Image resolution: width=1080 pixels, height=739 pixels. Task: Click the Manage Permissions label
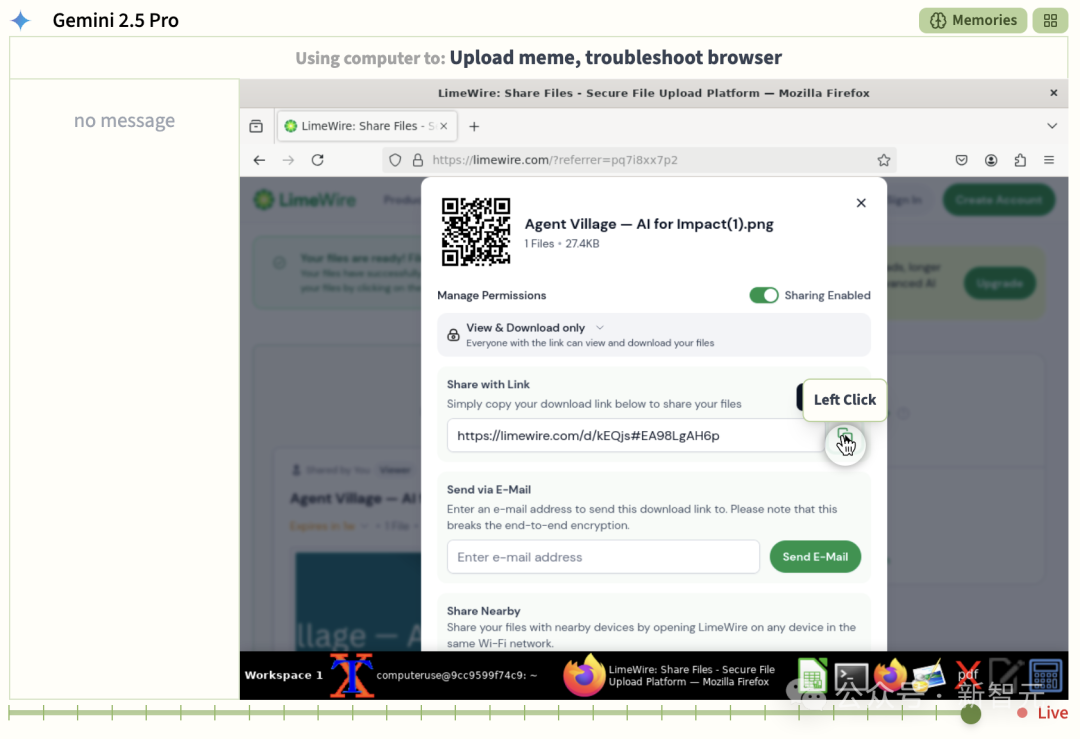491,295
